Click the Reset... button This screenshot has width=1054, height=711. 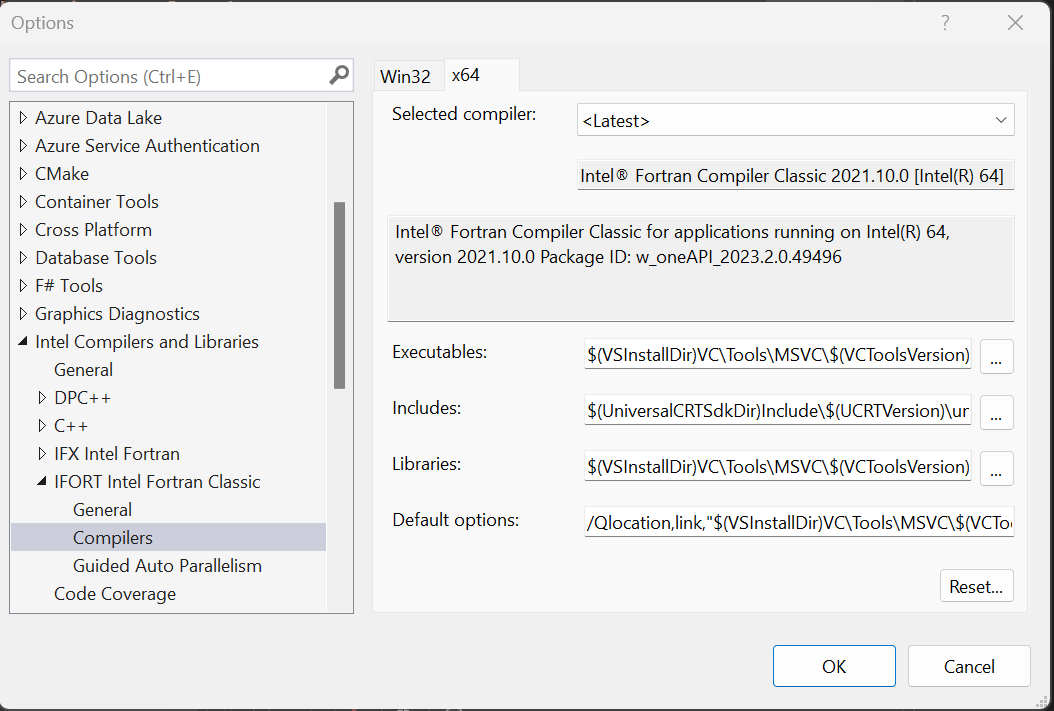[x=976, y=586]
